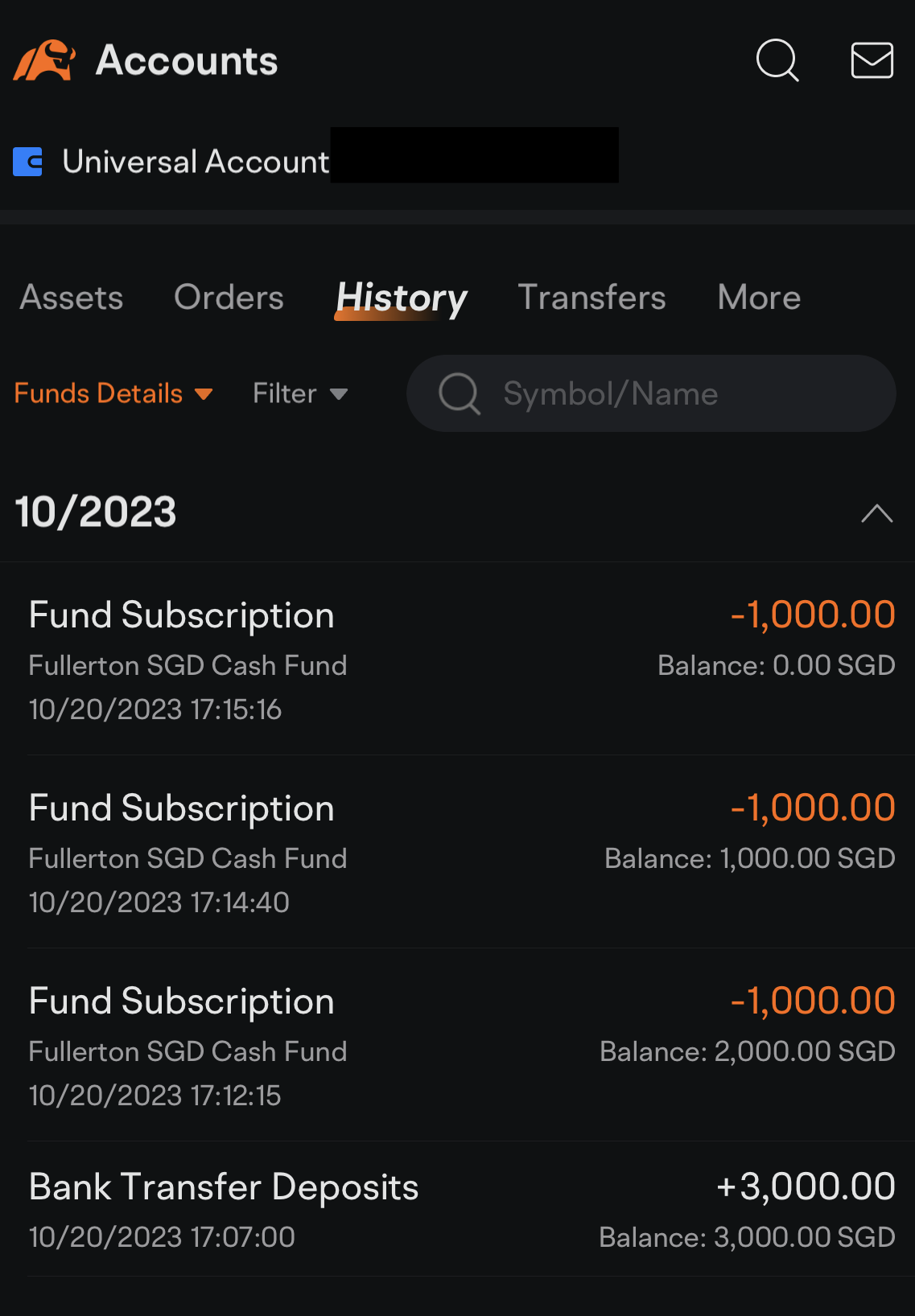Open the messages envelope icon
Image resolution: width=915 pixels, height=1316 pixels.
872,60
